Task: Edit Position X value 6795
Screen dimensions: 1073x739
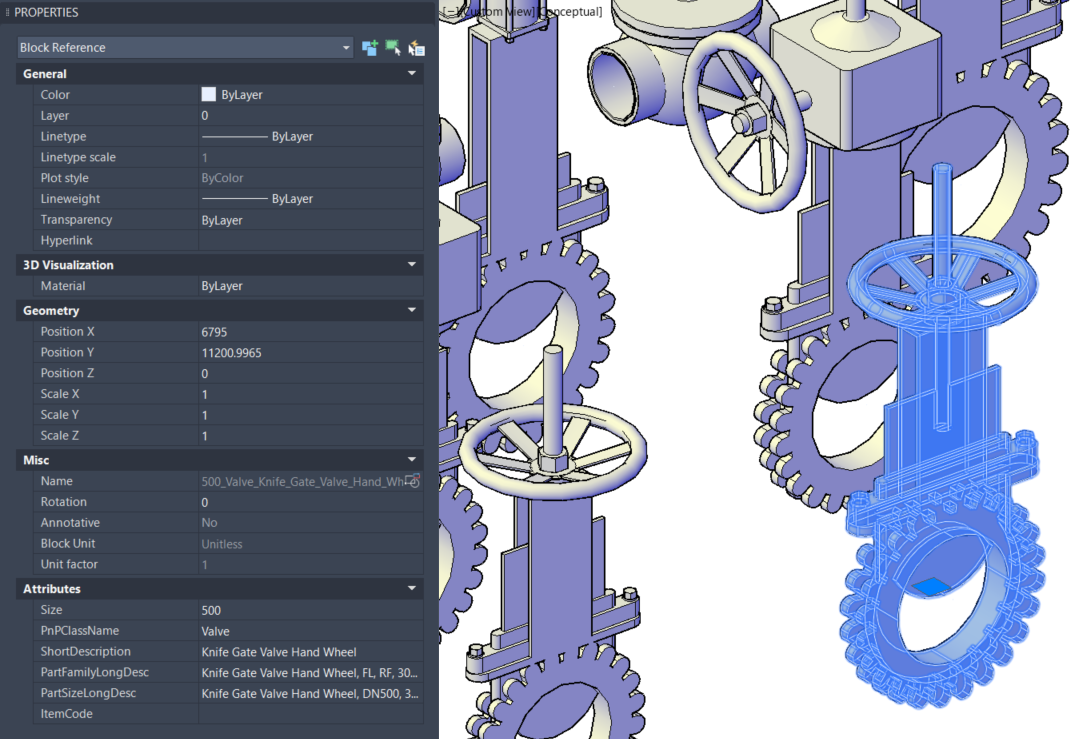Action: point(311,332)
